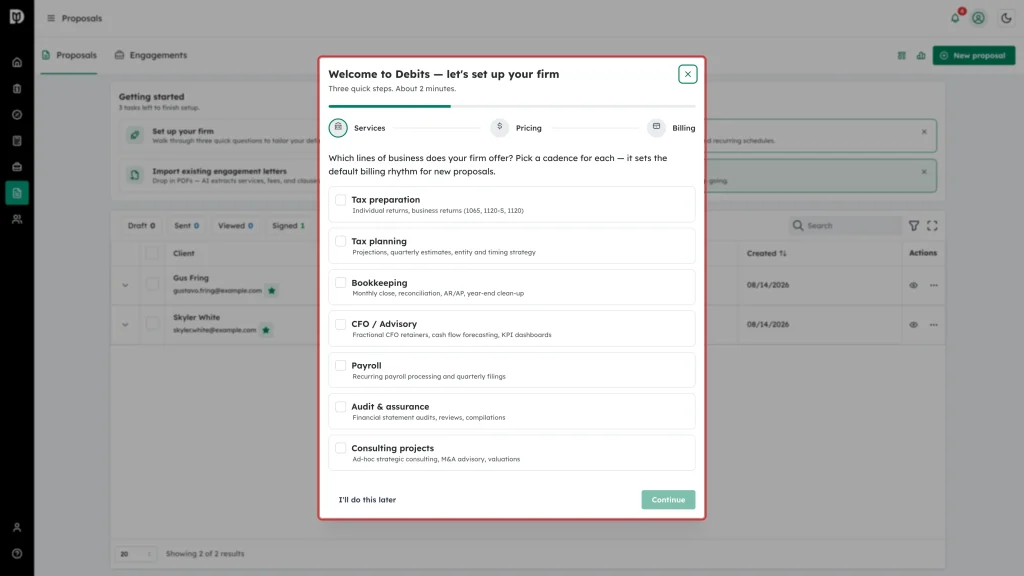Open the chart view icon near New proposal
1024x576 pixels.
tap(921, 56)
